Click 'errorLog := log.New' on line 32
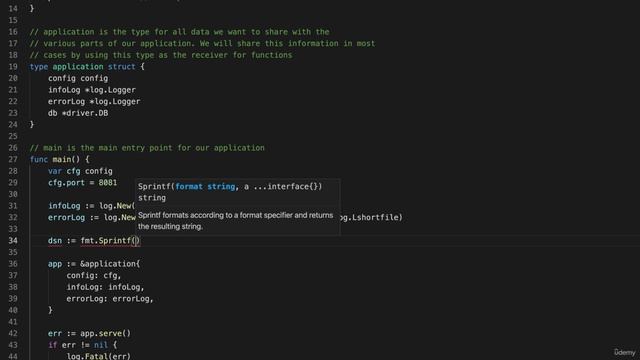Viewport: 640px width, 360px height. (x=91, y=218)
